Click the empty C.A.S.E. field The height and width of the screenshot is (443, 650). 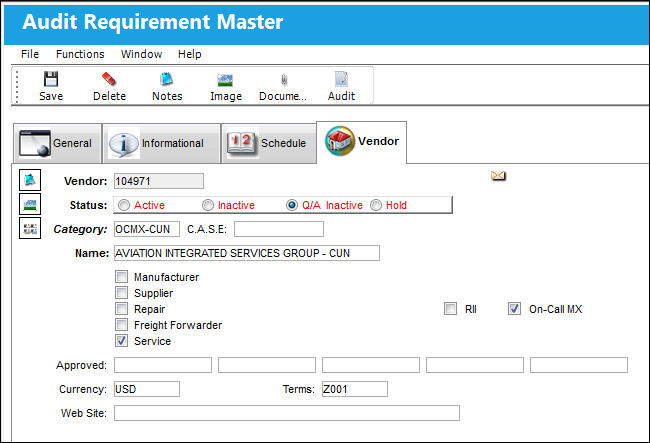(279, 229)
